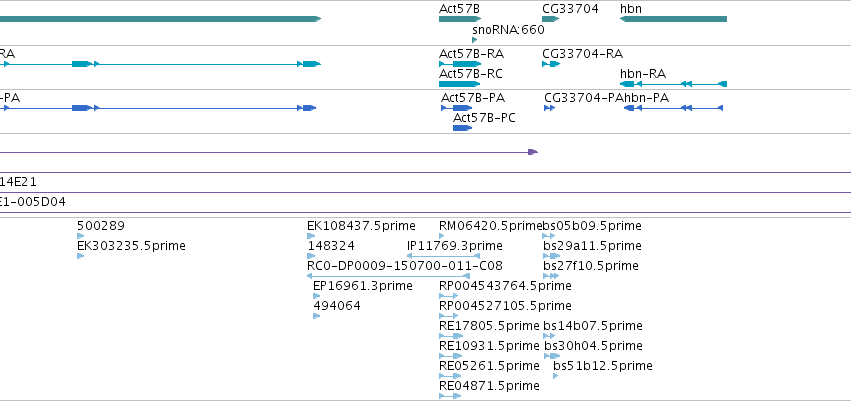Select the 500289 feature label
This screenshot has width=851, height=401.
click(x=101, y=226)
